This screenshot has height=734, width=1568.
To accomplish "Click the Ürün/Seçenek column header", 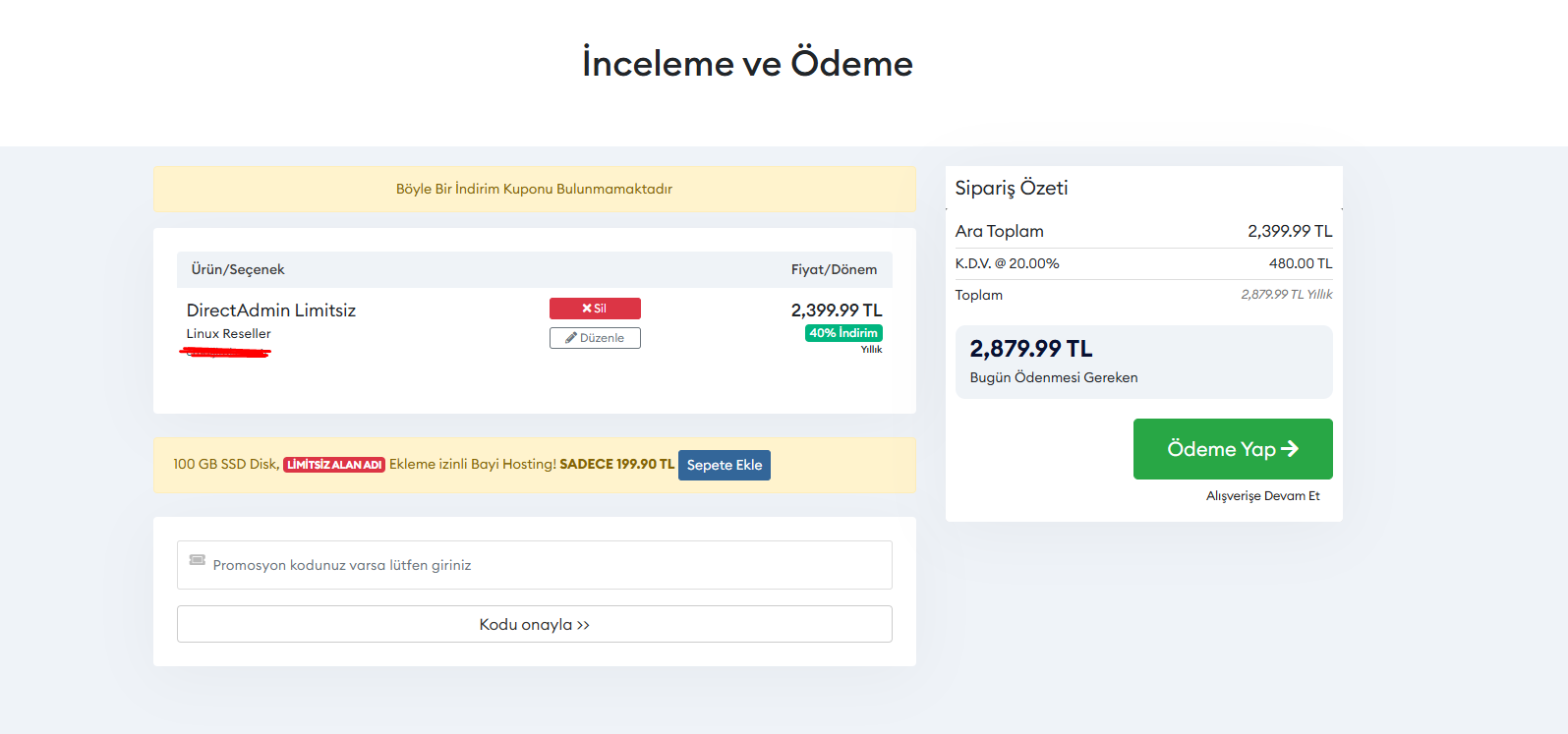I will (238, 269).
